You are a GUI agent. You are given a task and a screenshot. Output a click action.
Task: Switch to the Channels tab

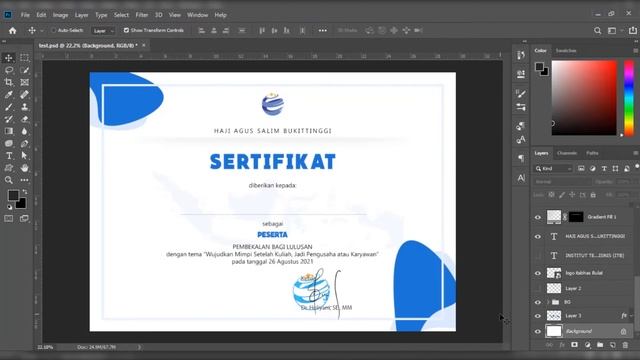point(567,153)
